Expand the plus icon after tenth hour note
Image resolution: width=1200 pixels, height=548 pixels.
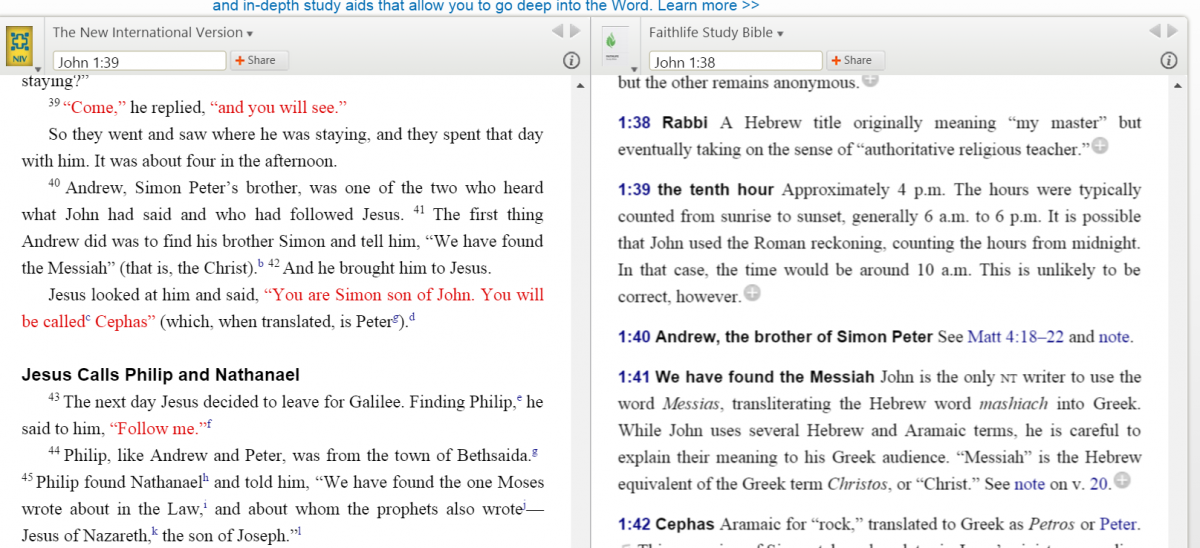tap(752, 294)
